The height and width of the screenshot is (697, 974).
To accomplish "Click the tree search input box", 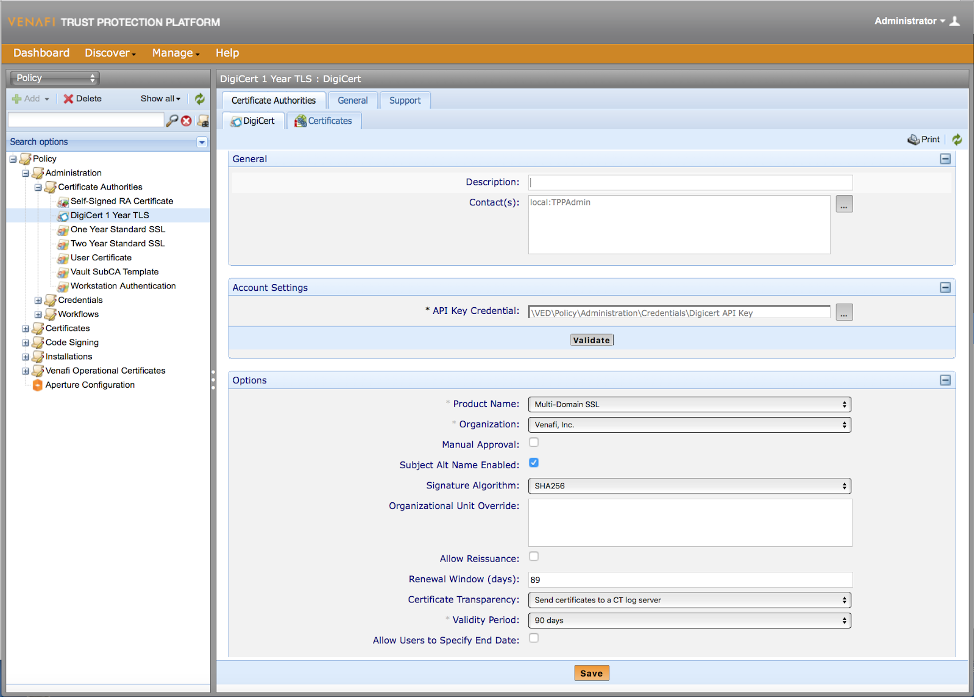I will pyautogui.click(x=86, y=121).
